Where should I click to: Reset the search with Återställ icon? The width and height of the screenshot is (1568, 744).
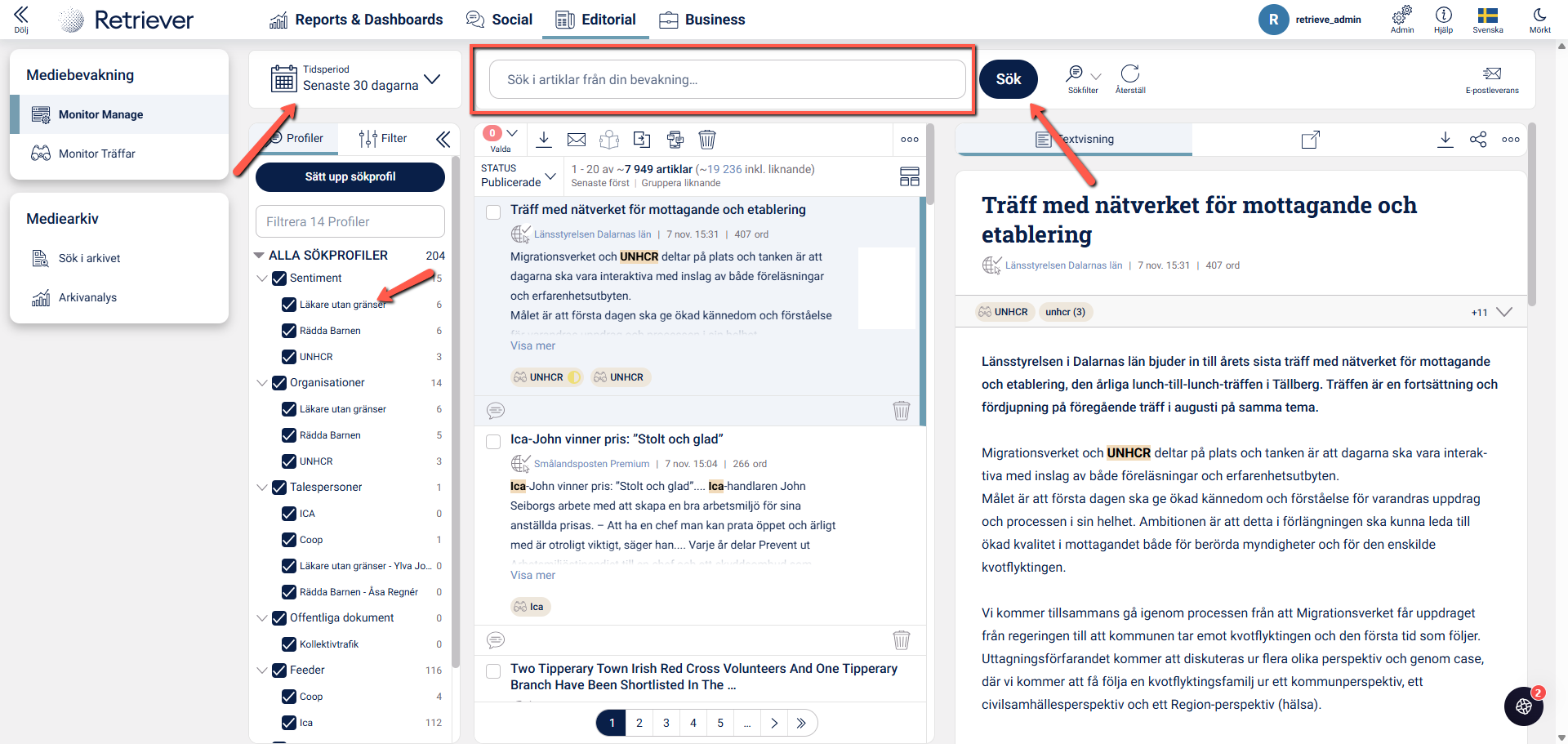(x=1130, y=79)
